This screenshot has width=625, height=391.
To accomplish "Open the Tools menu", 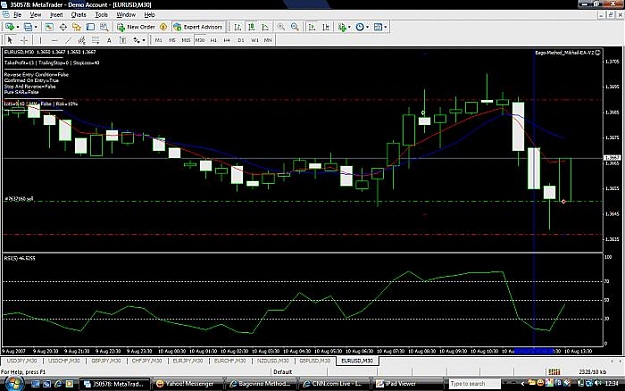I will point(101,15).
